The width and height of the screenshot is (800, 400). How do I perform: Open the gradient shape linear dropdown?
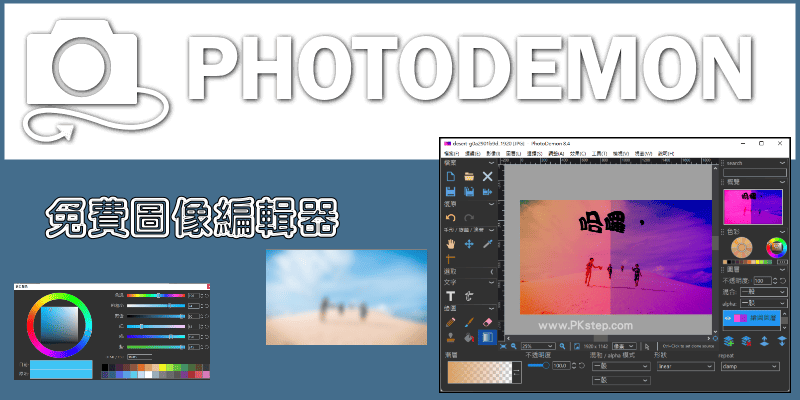(685, 366)
